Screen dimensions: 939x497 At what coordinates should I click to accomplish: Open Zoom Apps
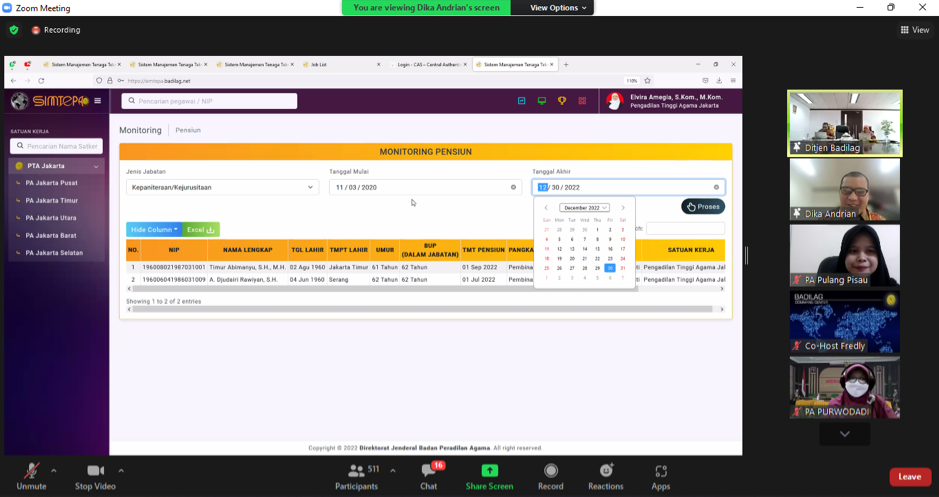pyautogui.click(x=660, y=471)
